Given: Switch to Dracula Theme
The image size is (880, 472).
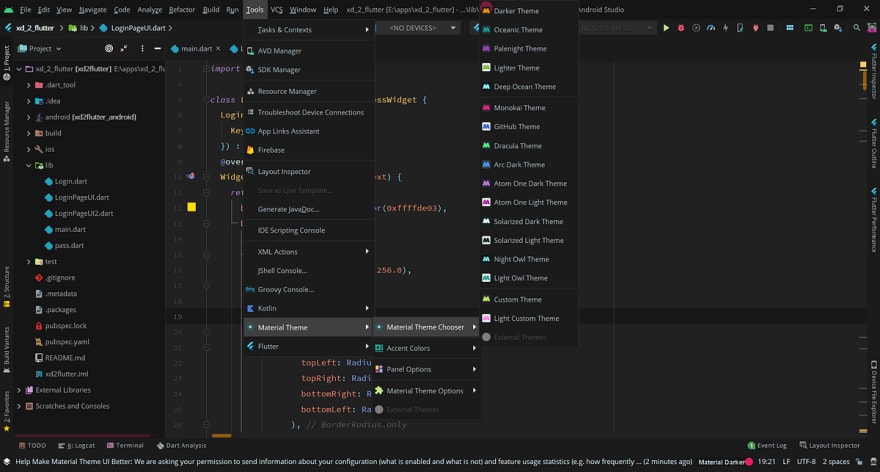Looking at the screenshot, I should tap(529, 146).
